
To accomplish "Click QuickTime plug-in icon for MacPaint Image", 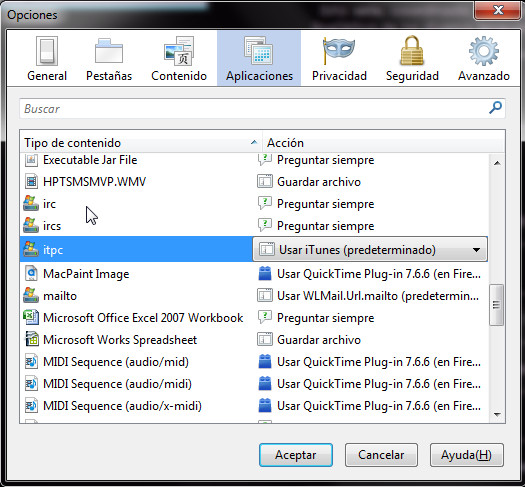I will tap(265, 274).
